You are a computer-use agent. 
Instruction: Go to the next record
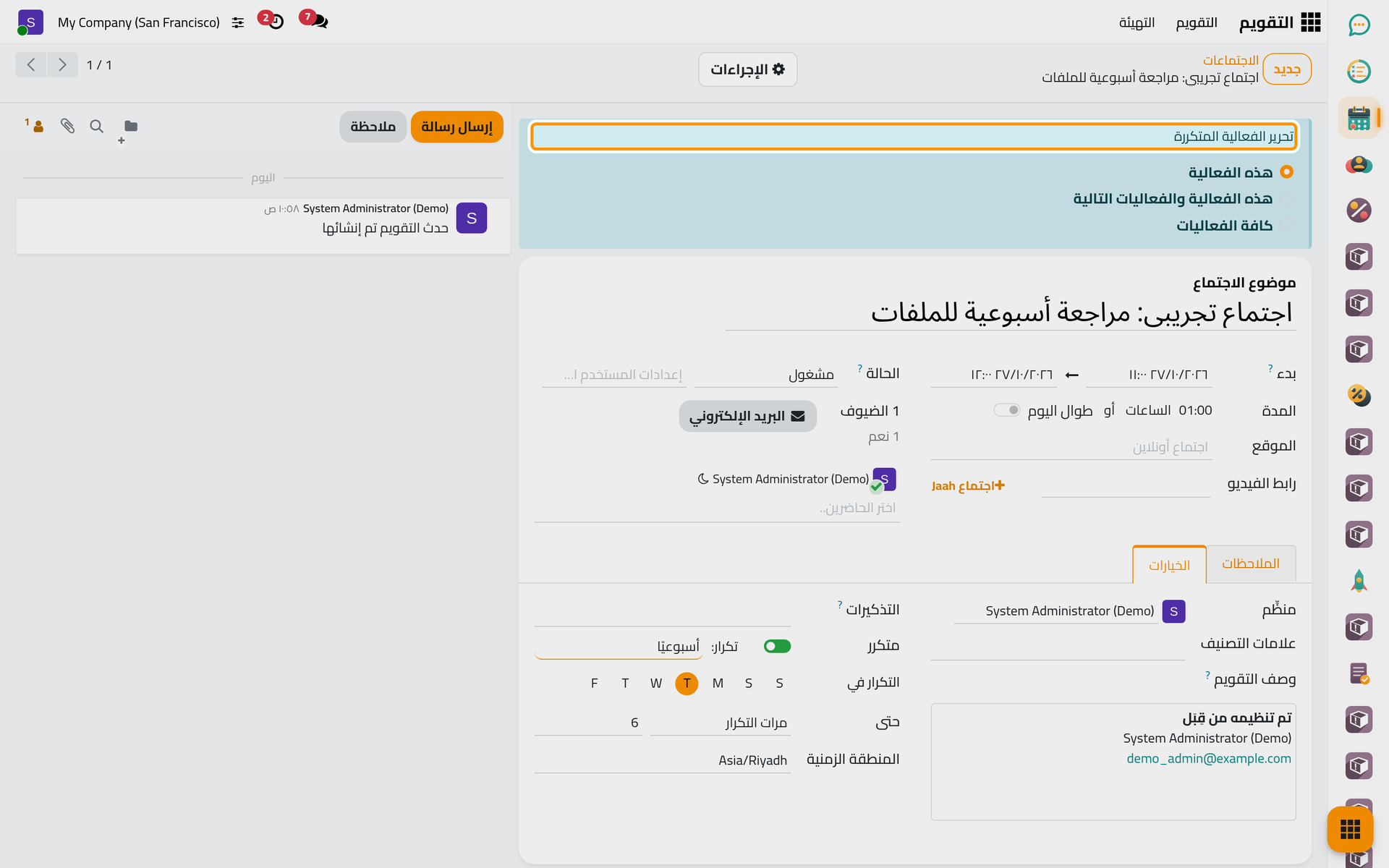point(63,65)
